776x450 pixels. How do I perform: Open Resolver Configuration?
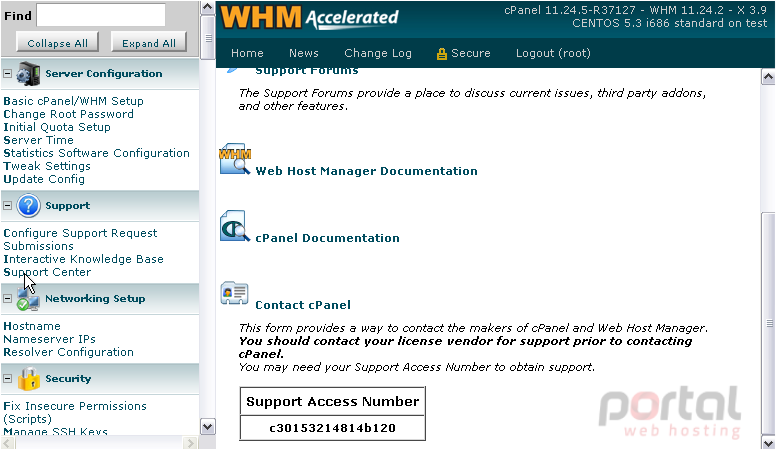[68, 352]
